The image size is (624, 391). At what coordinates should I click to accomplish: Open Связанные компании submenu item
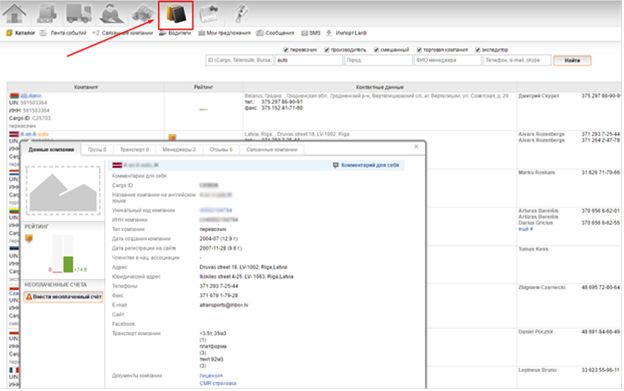tap(123, 33)
